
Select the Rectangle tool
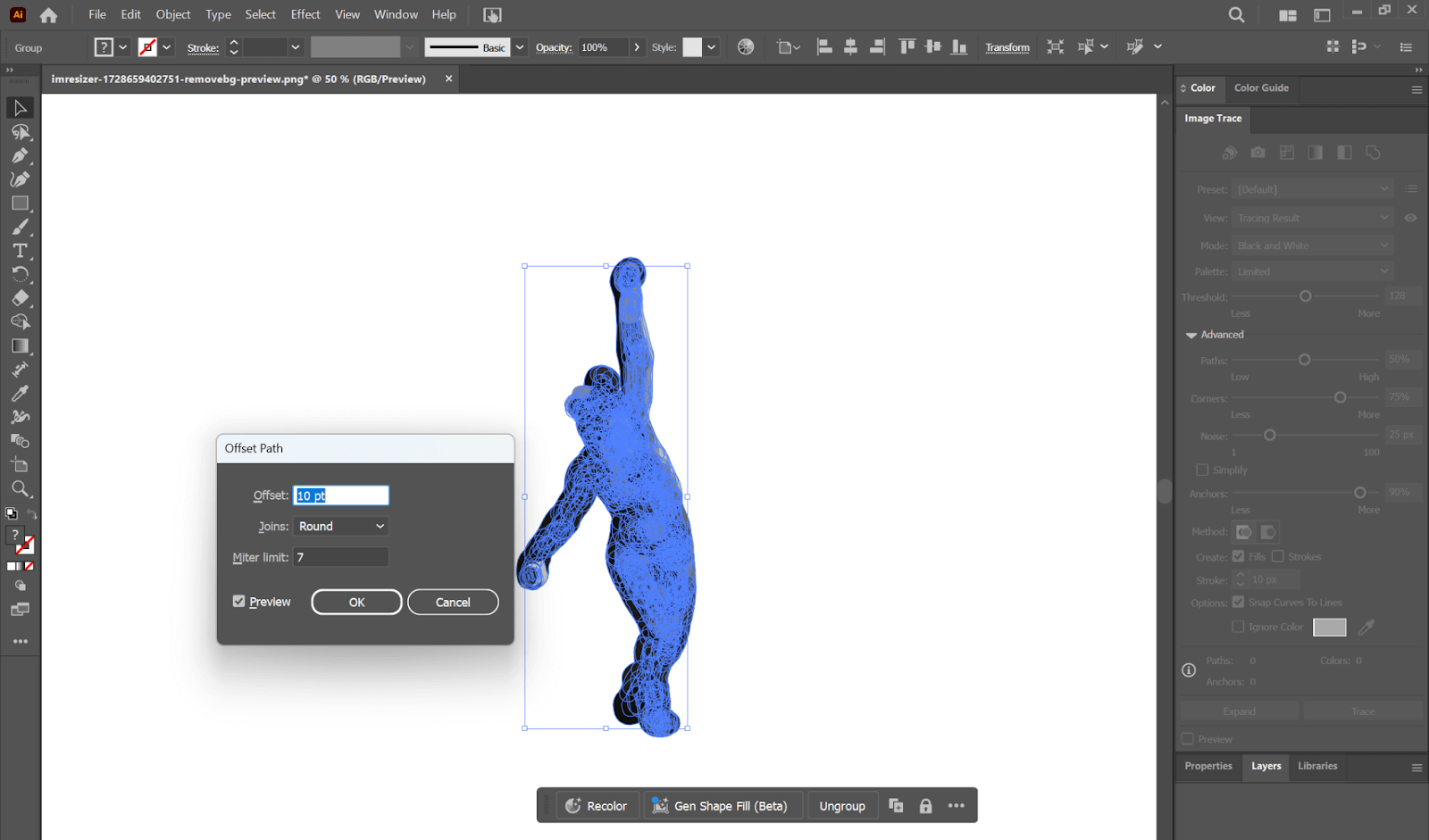(20, 204)
